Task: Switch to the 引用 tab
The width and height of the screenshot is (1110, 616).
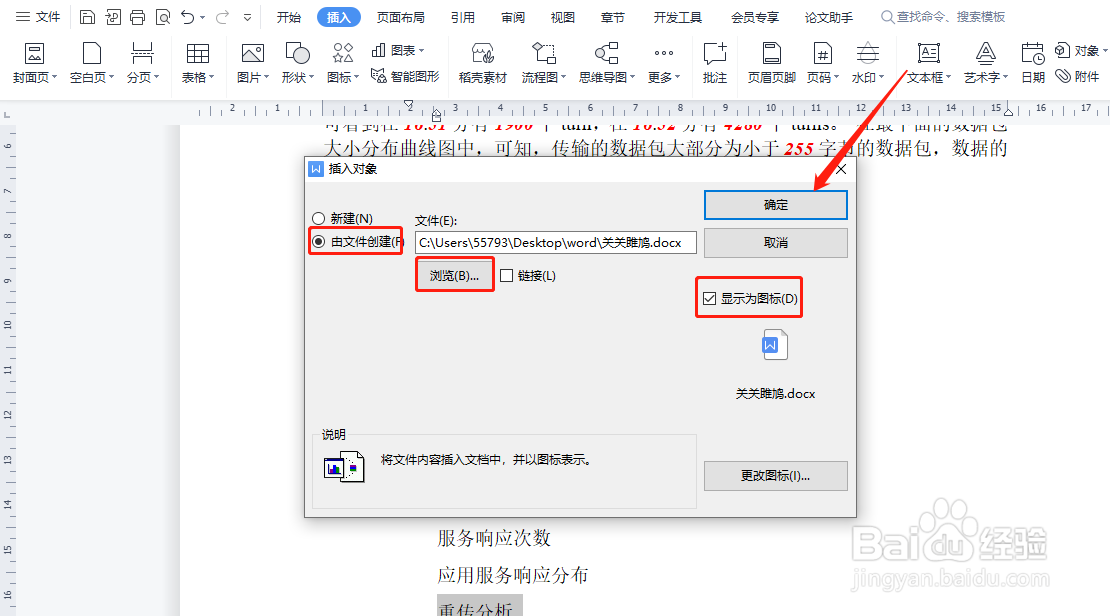Action: pos(463,17)
